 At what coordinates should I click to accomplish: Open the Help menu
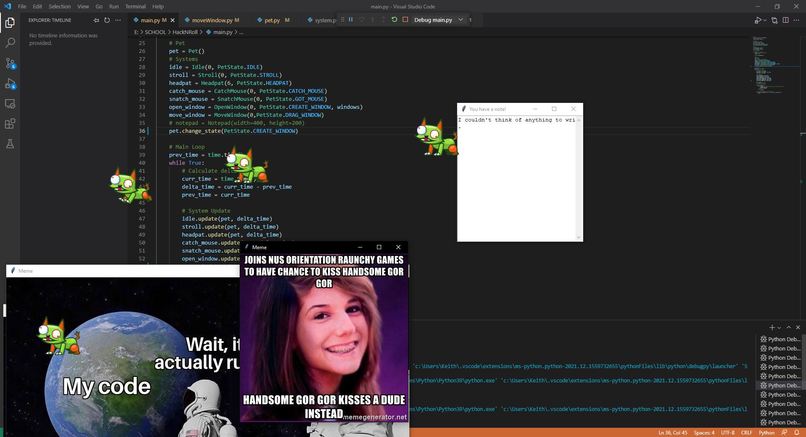pyautogui.click(x=158, y=6)
